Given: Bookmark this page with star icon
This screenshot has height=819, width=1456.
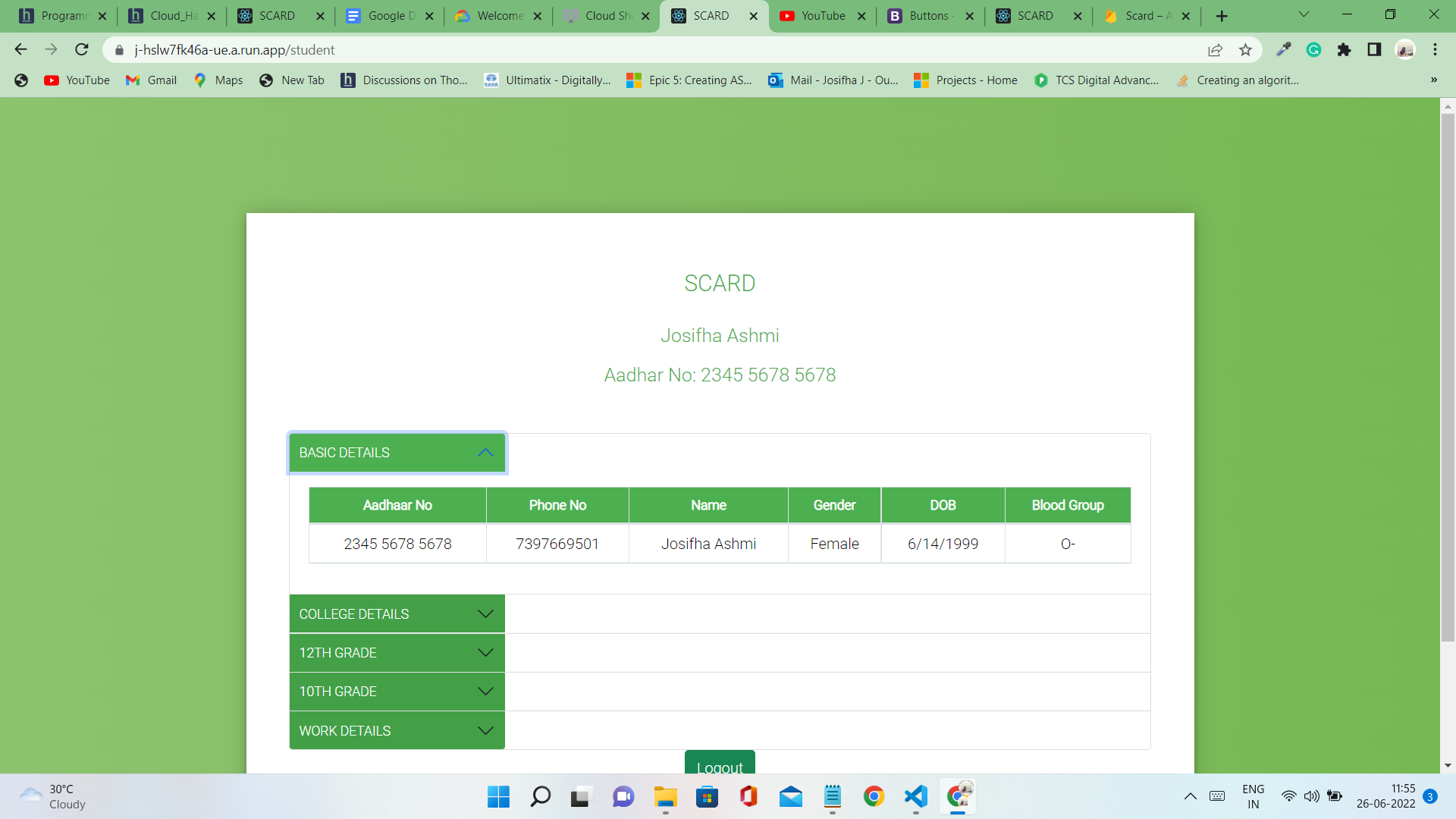Looking at the screenshot, I should tap(1245, 50).
